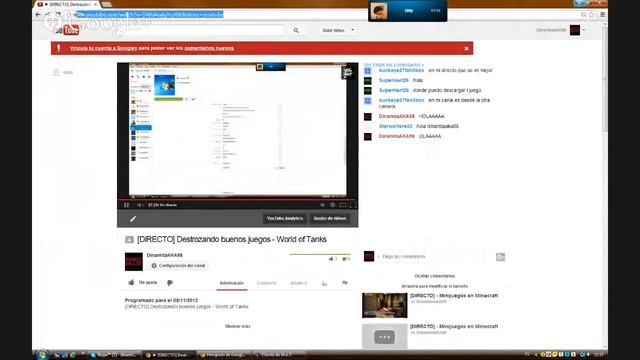Open Windows Start orb

42,355
